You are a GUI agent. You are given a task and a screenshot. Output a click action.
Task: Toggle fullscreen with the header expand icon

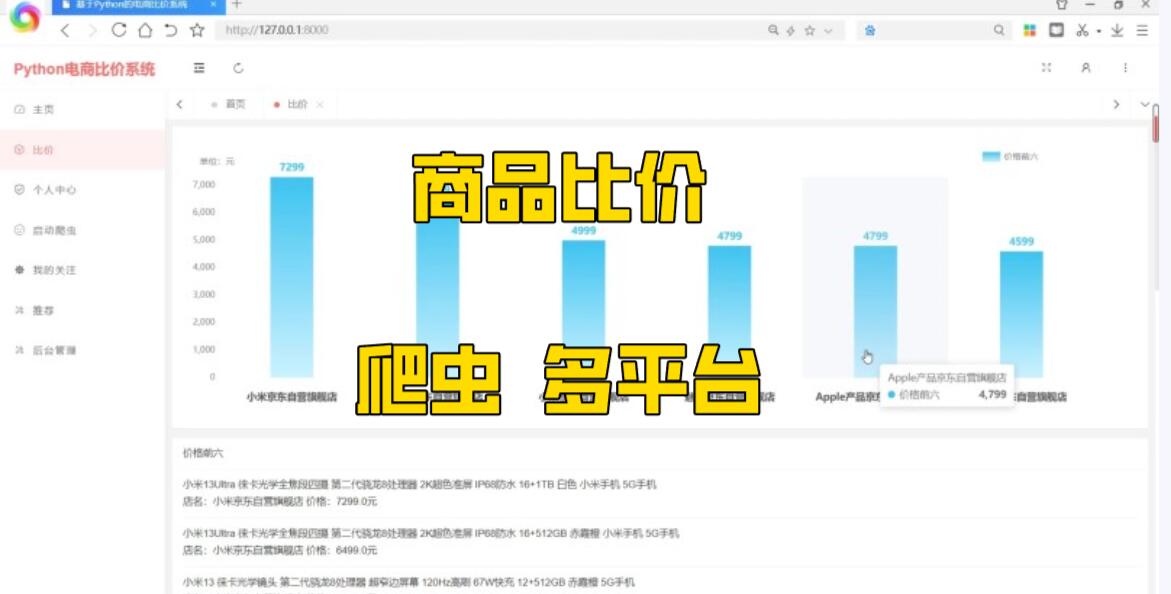[1046, 67]
